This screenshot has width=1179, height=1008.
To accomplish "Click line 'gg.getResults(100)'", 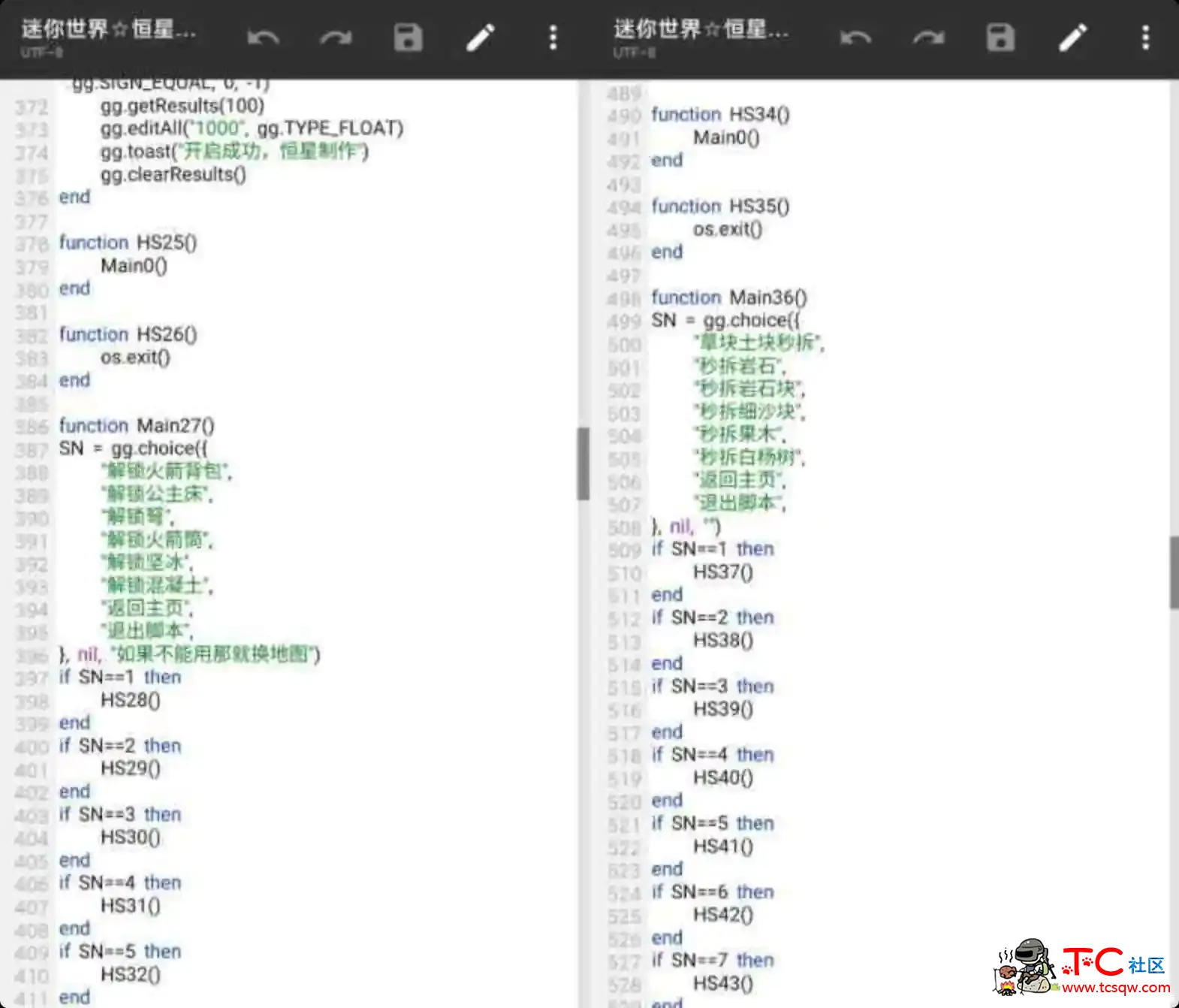I will [182, 106].
